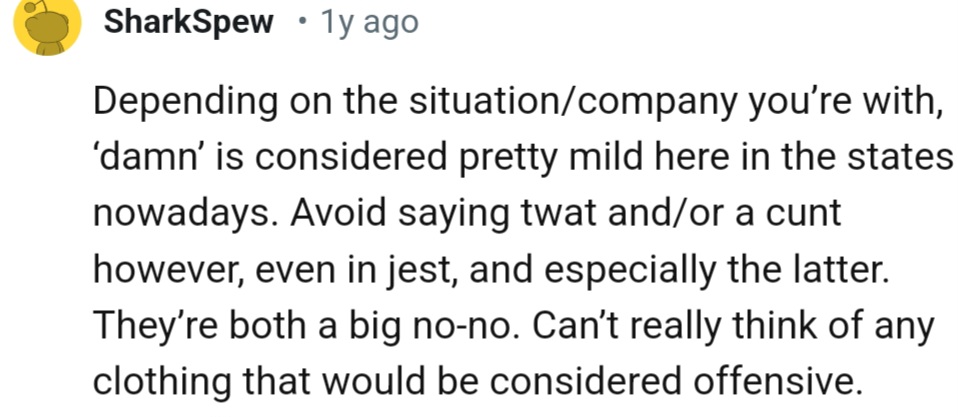Viewport: 958px width, 417px height.
Task: Click the phrase 'Can't really think of any'
Action: [735, 326]
